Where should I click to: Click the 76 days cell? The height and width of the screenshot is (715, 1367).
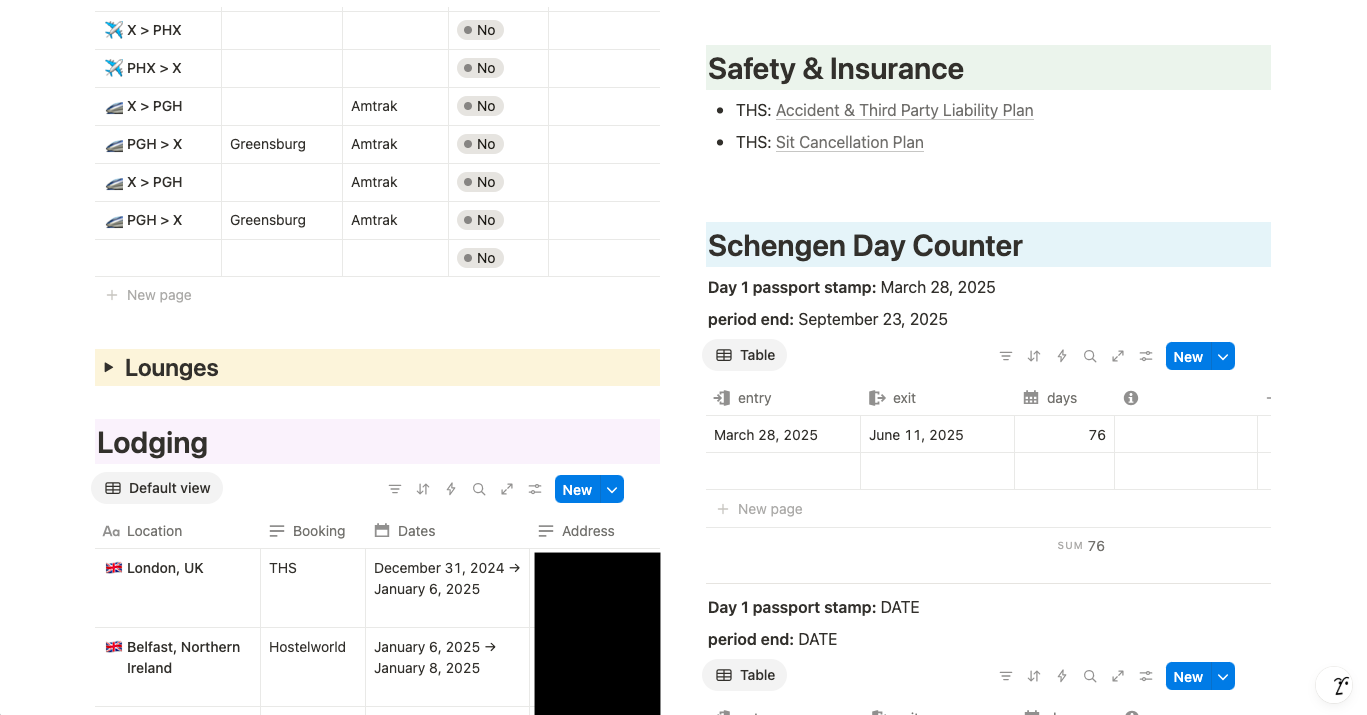click(1065, 435)
